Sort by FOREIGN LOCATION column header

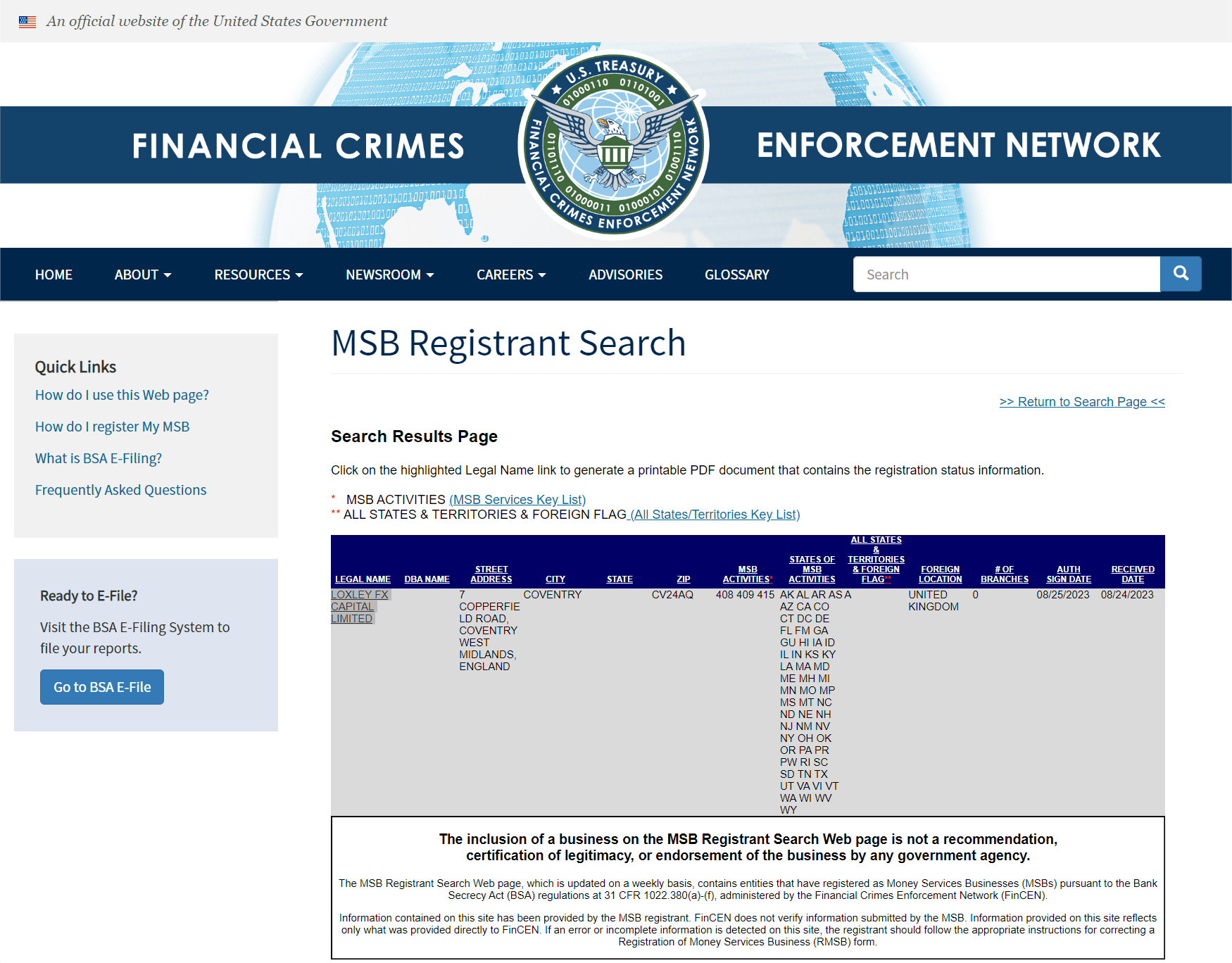click(x=940, y=574)
